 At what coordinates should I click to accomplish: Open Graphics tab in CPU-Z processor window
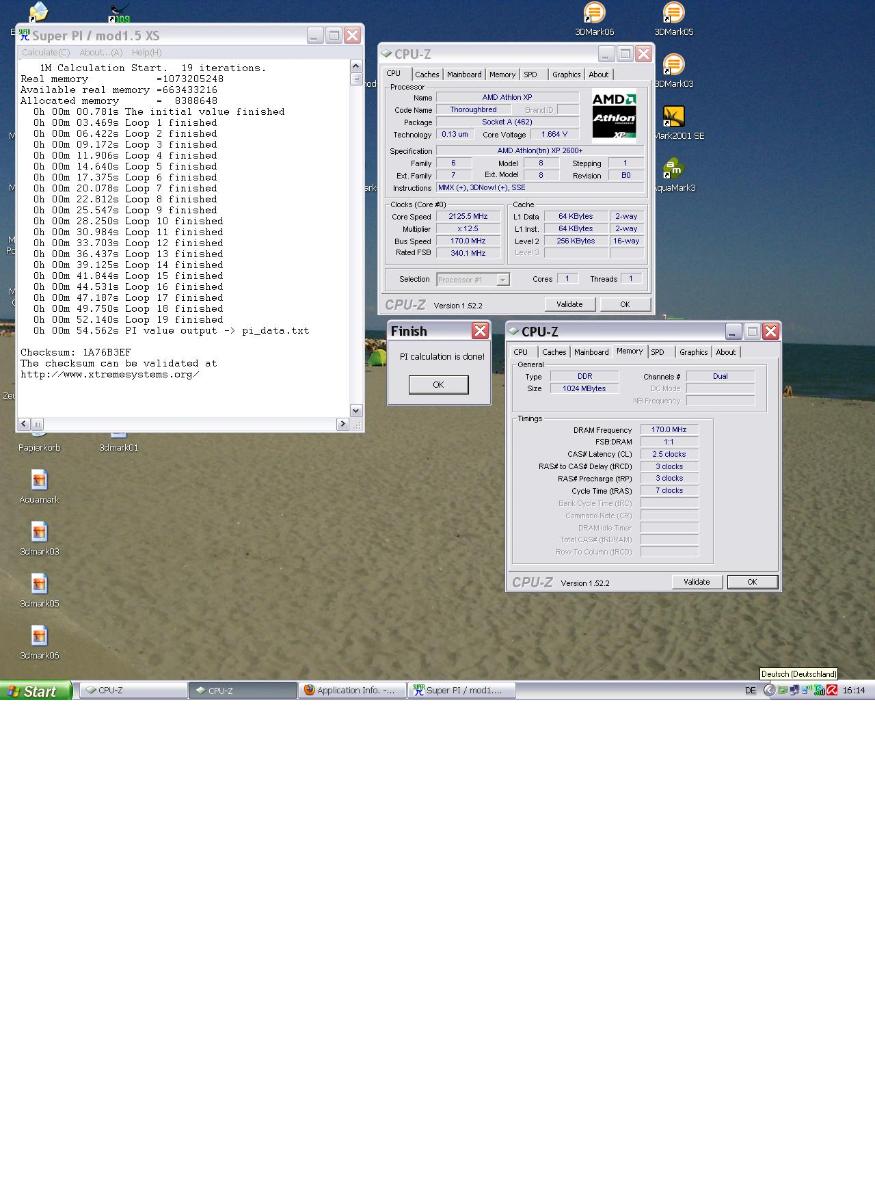pos(566,74)
